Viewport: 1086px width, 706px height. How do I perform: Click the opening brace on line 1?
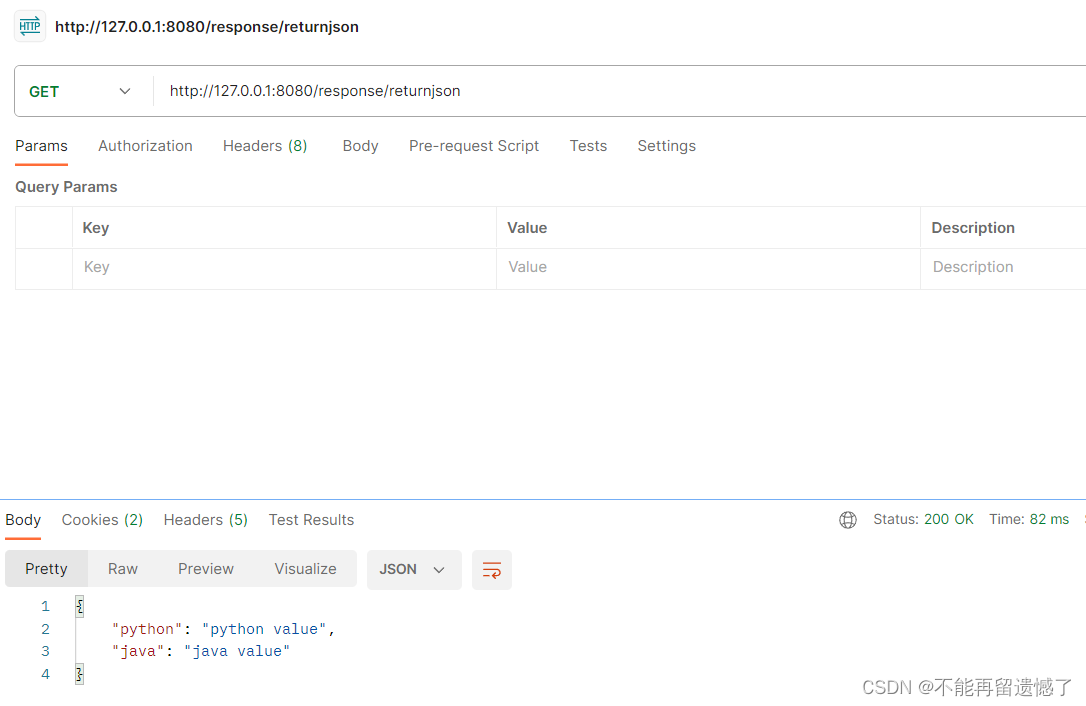[x=80, y=606]
